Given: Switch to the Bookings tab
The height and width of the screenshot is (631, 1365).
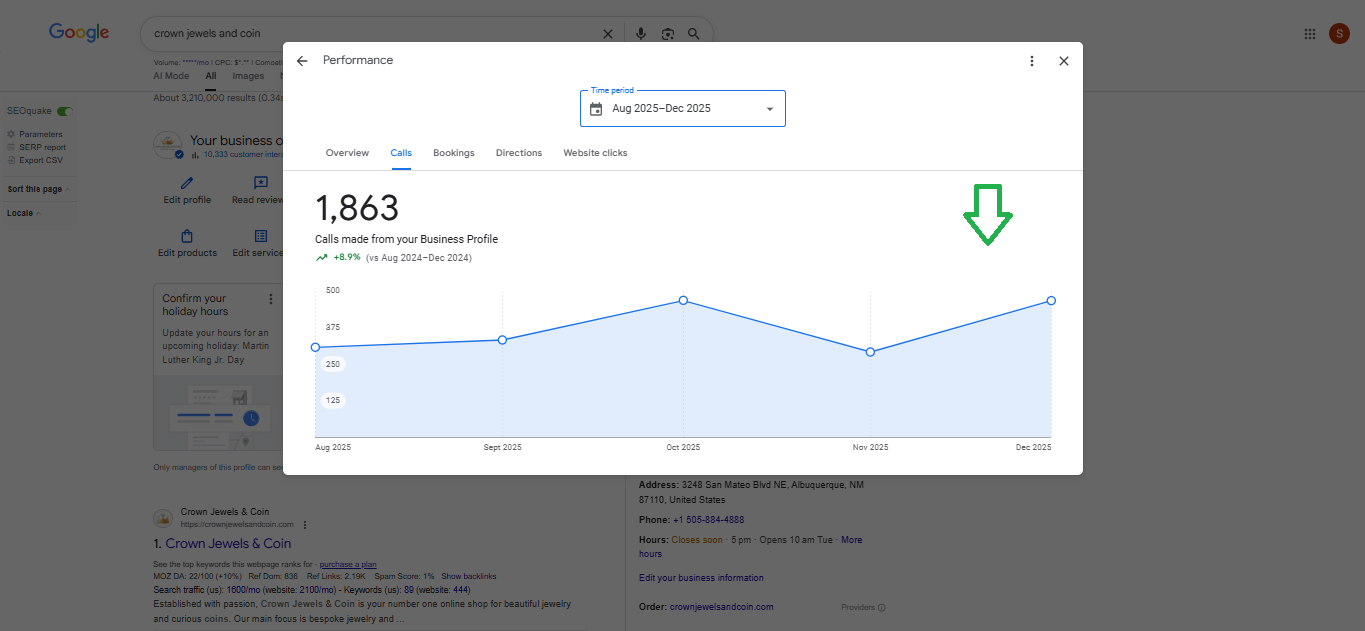Looking at the screenshot, I should pos(454,153).
